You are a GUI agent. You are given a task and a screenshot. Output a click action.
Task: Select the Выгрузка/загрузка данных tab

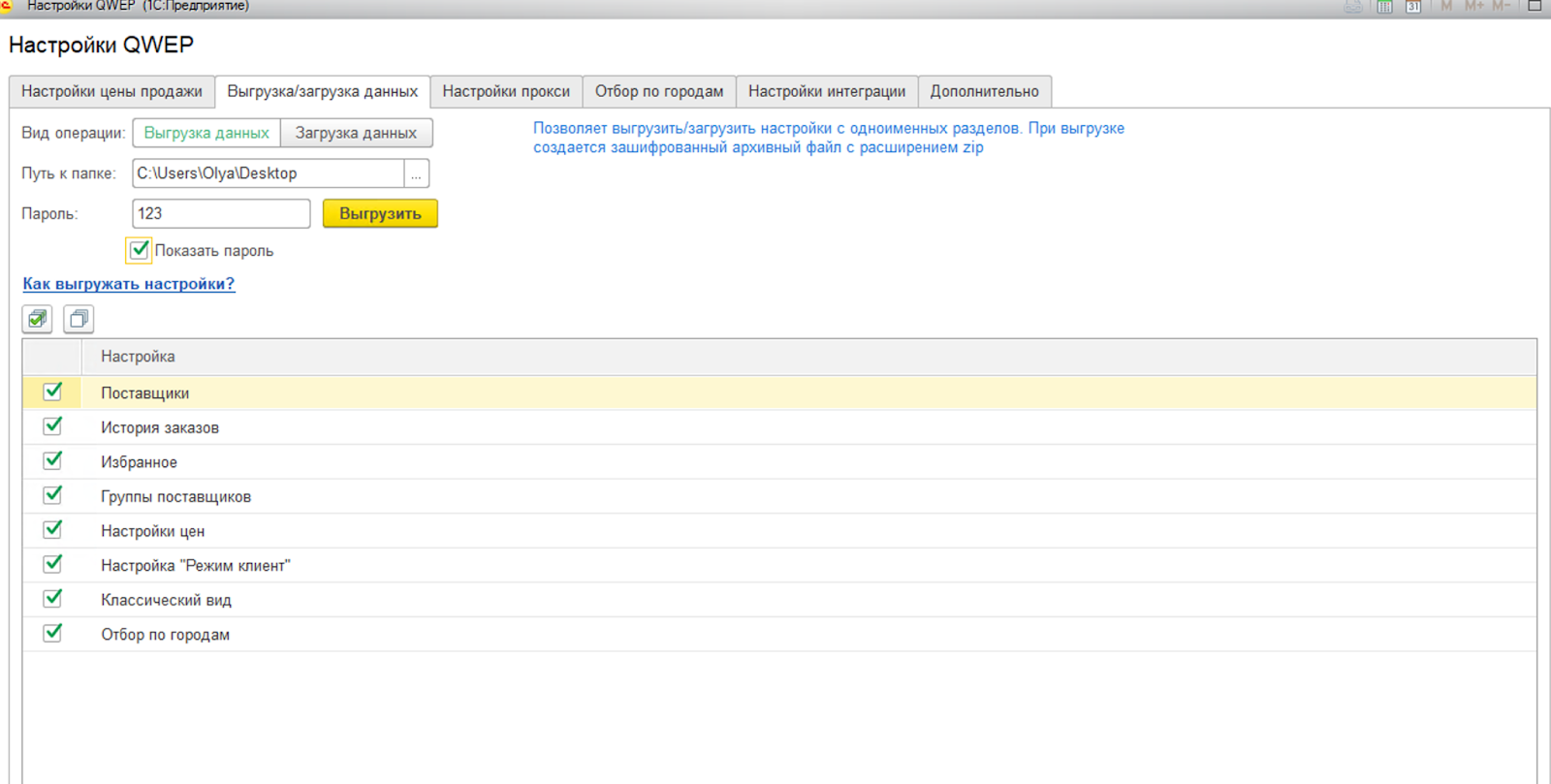323,91
